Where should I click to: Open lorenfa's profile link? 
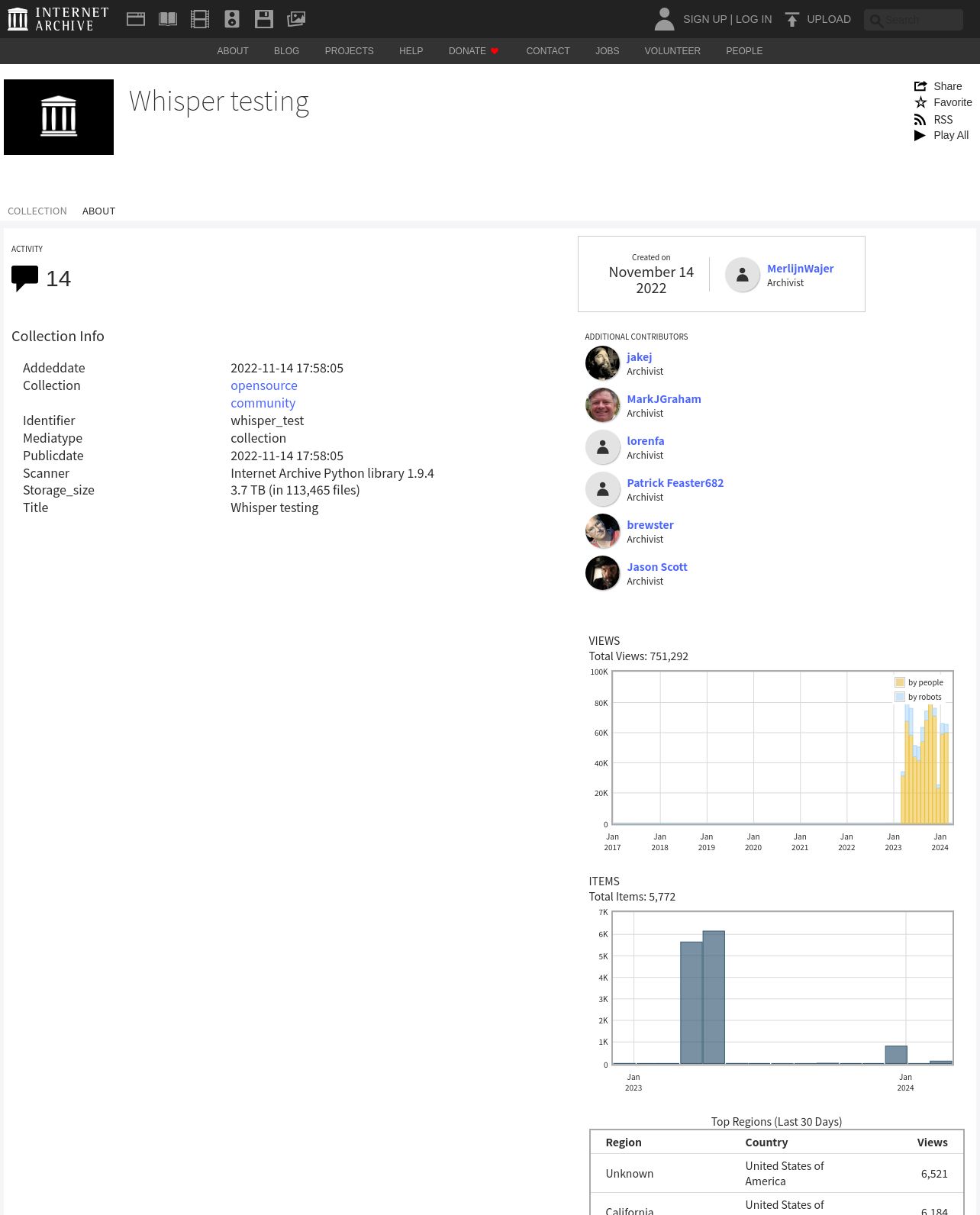tap(646, 441)
